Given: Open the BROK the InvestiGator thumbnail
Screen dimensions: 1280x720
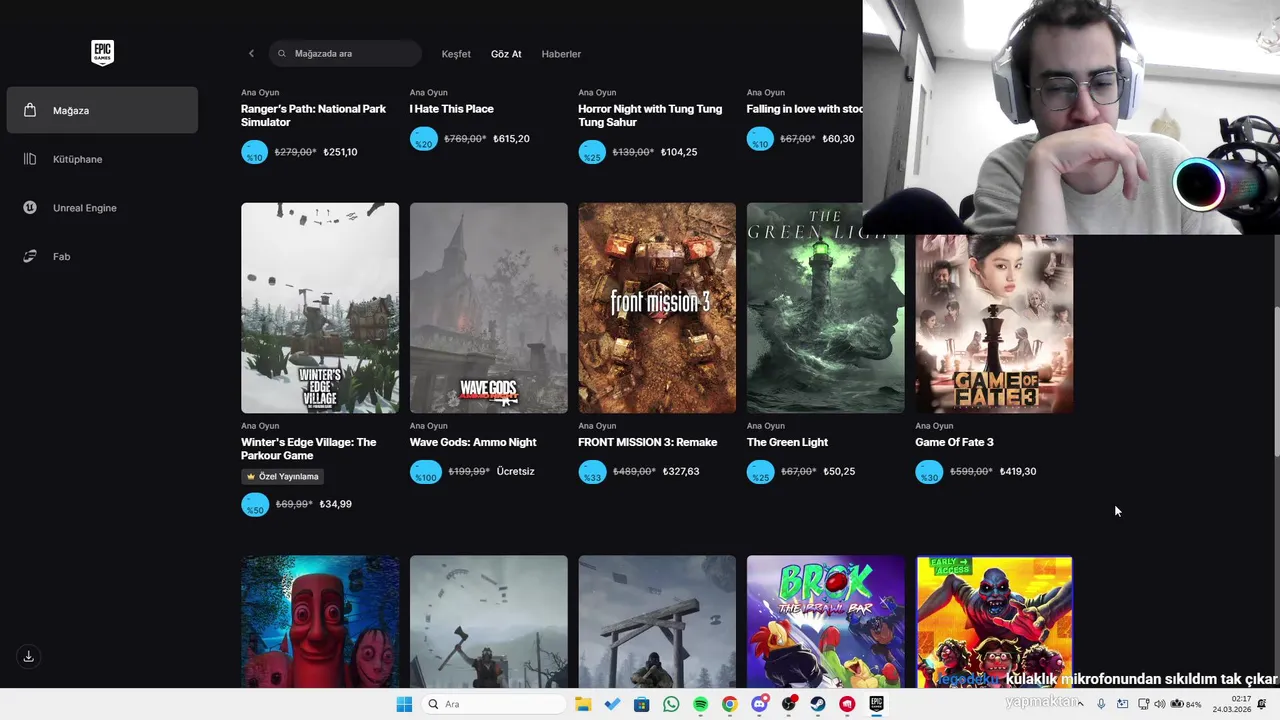Looking at the screenshot, I should (825, 621).
